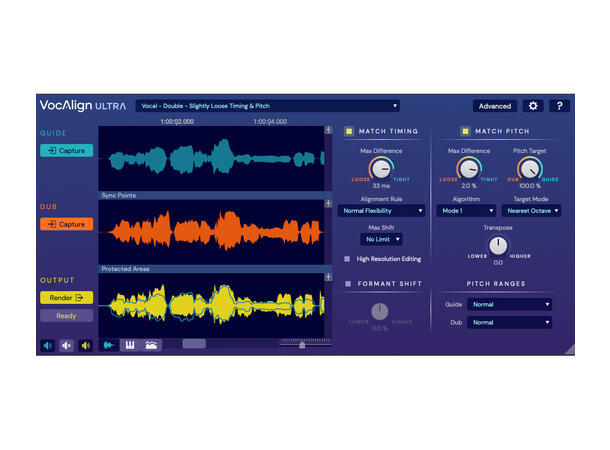Toggle the Match Pitch enable box
Viewport: 610px width, 450px height.
tap(465, 131)
